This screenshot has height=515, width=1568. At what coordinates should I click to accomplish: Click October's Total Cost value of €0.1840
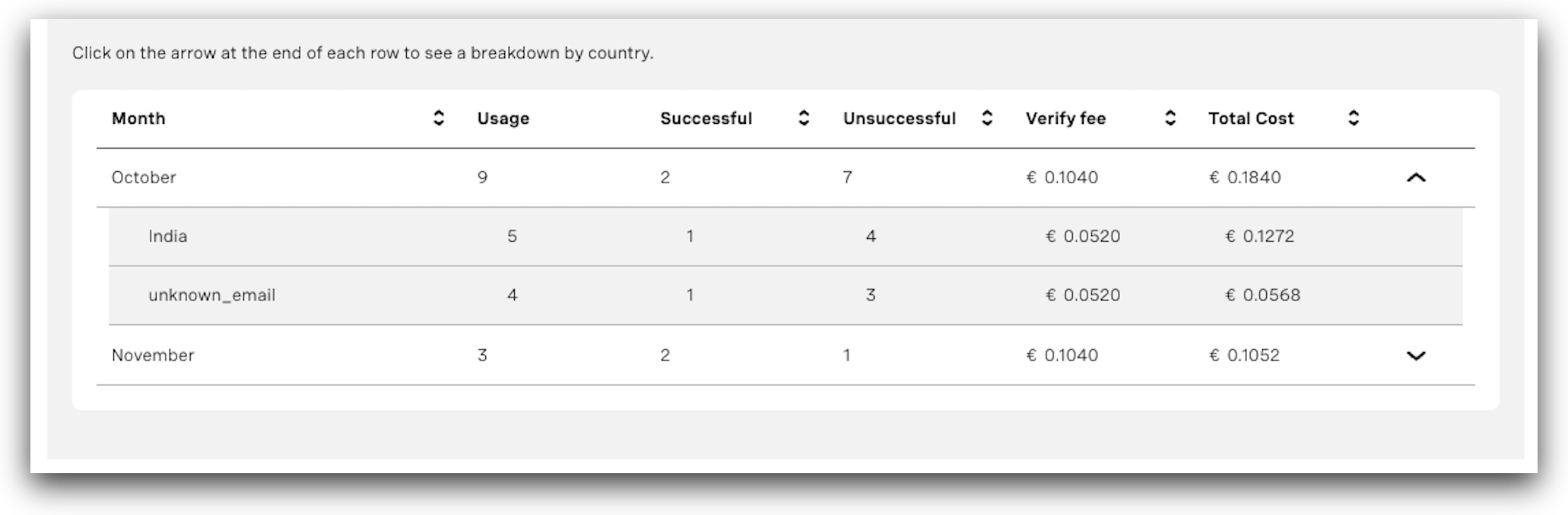(1244, 177)
